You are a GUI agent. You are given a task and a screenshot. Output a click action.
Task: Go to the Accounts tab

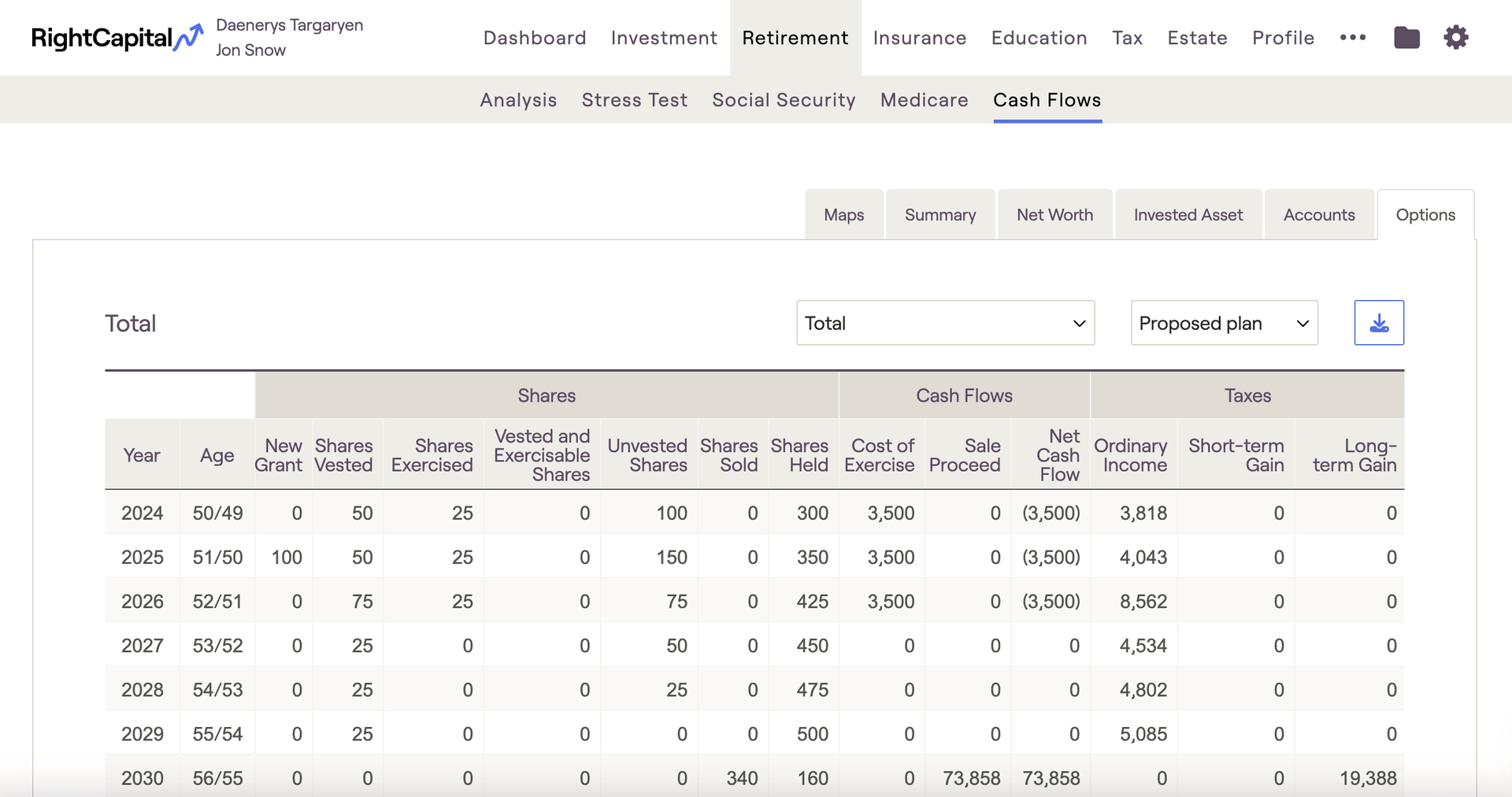(1319, 215)
